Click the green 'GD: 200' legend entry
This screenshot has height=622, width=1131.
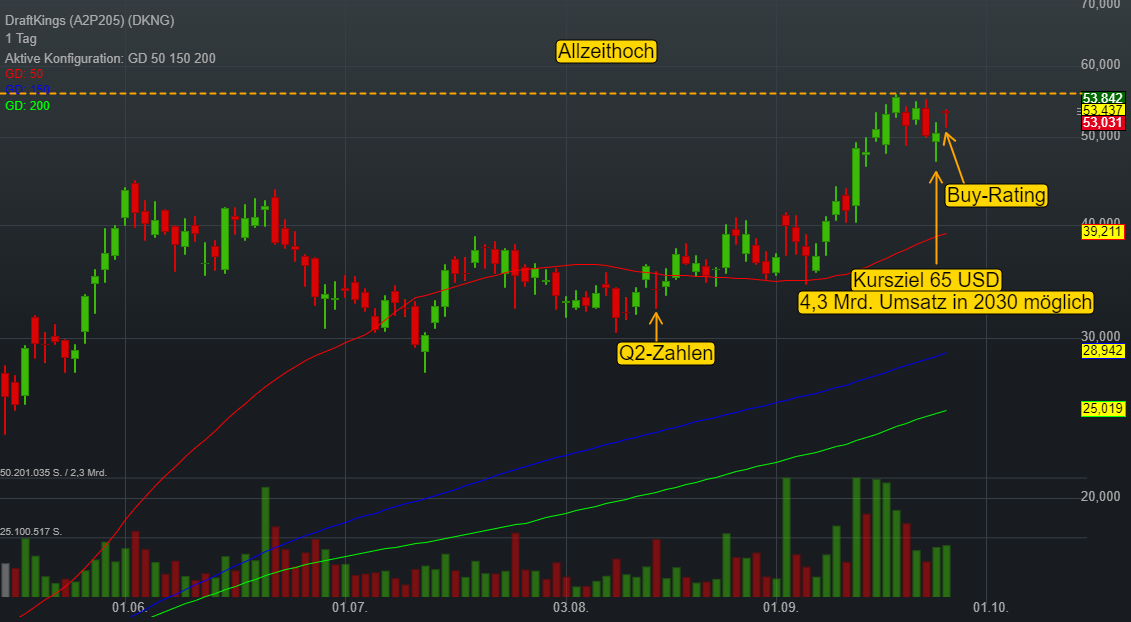coord(27,106)
